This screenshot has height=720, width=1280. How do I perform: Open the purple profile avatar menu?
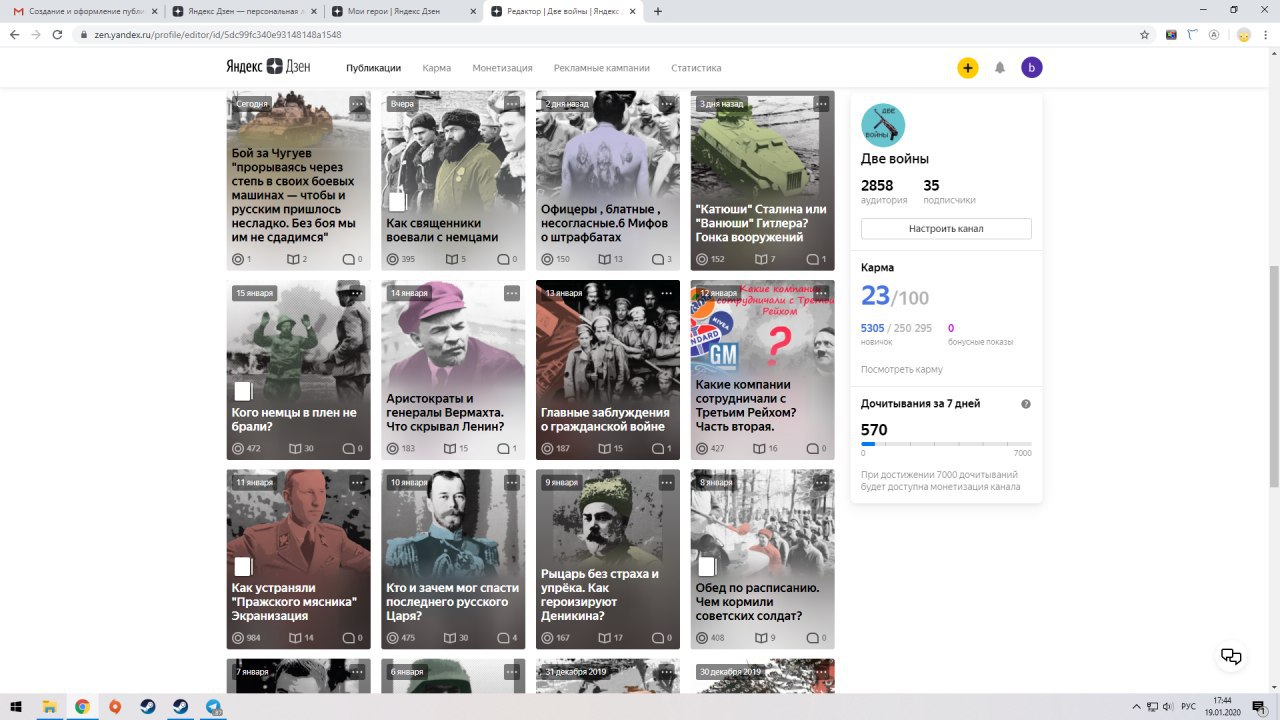point(1031,68)
